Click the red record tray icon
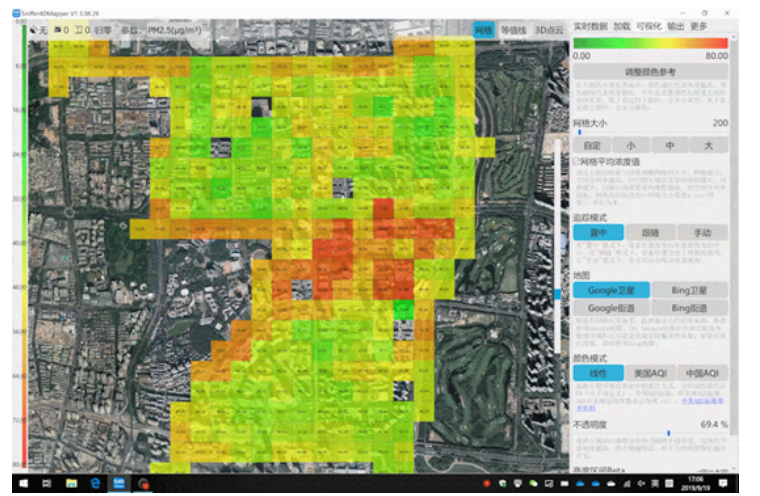The width and height of the screenshot is (760, 496). point(487,483)
